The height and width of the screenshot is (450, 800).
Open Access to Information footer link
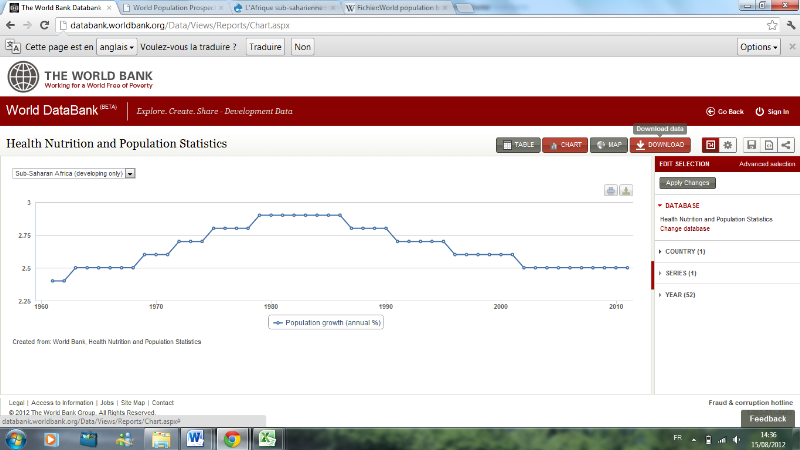pos(62,403)
